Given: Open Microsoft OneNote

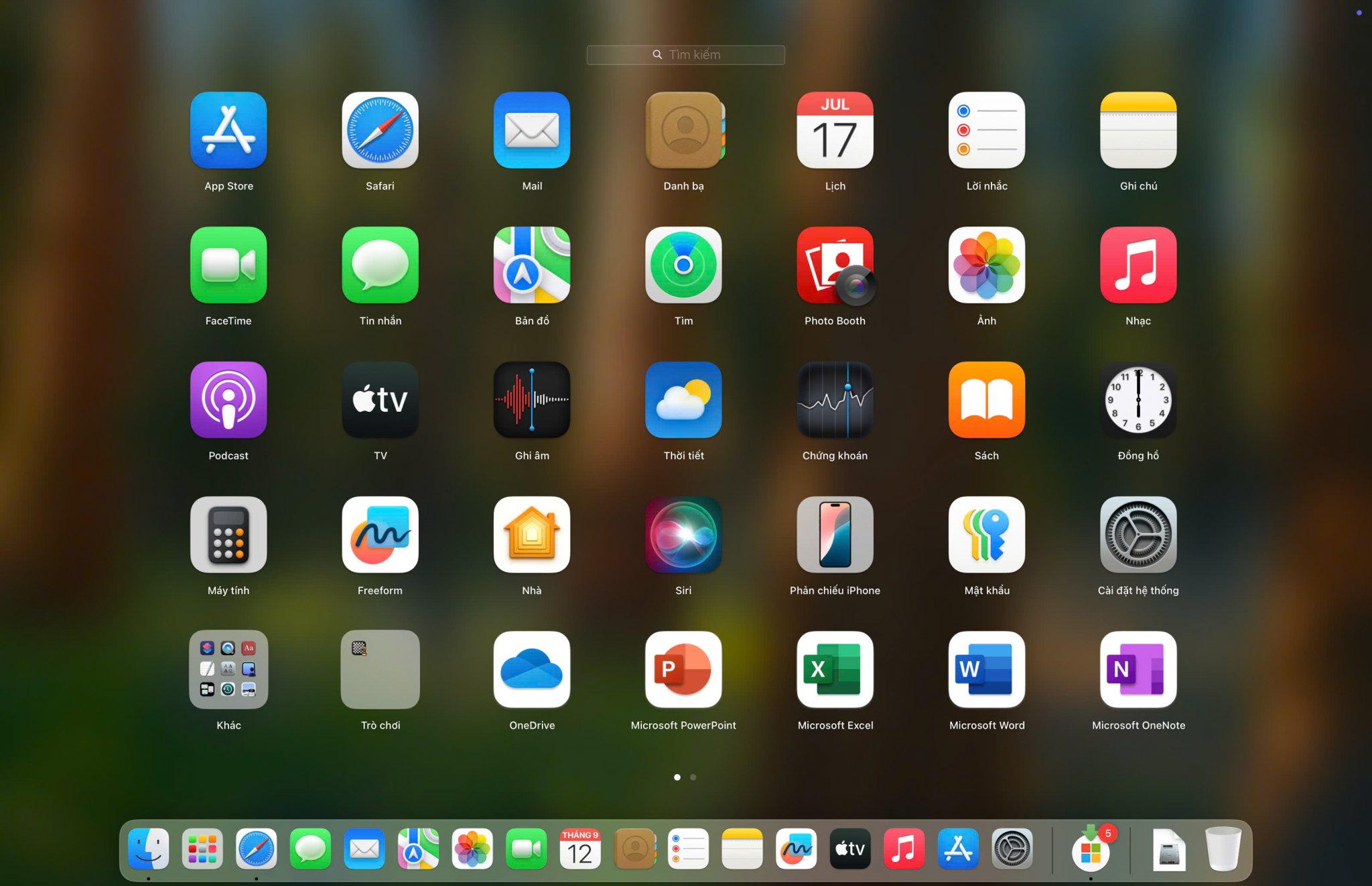Looking at the screenshot, I should coord(1138,670).
